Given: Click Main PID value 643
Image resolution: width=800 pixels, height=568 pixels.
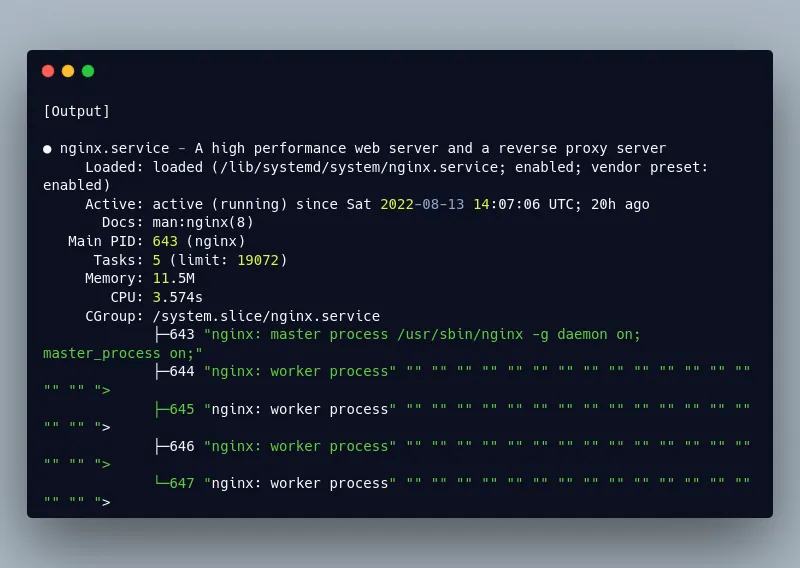Looking at the screenshot, I should 165,241.
